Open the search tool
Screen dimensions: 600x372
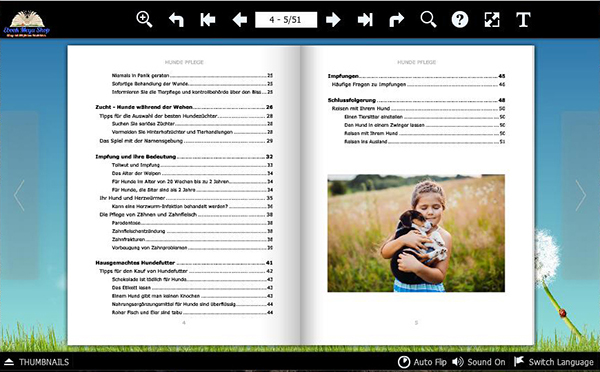tap(428, 20)
